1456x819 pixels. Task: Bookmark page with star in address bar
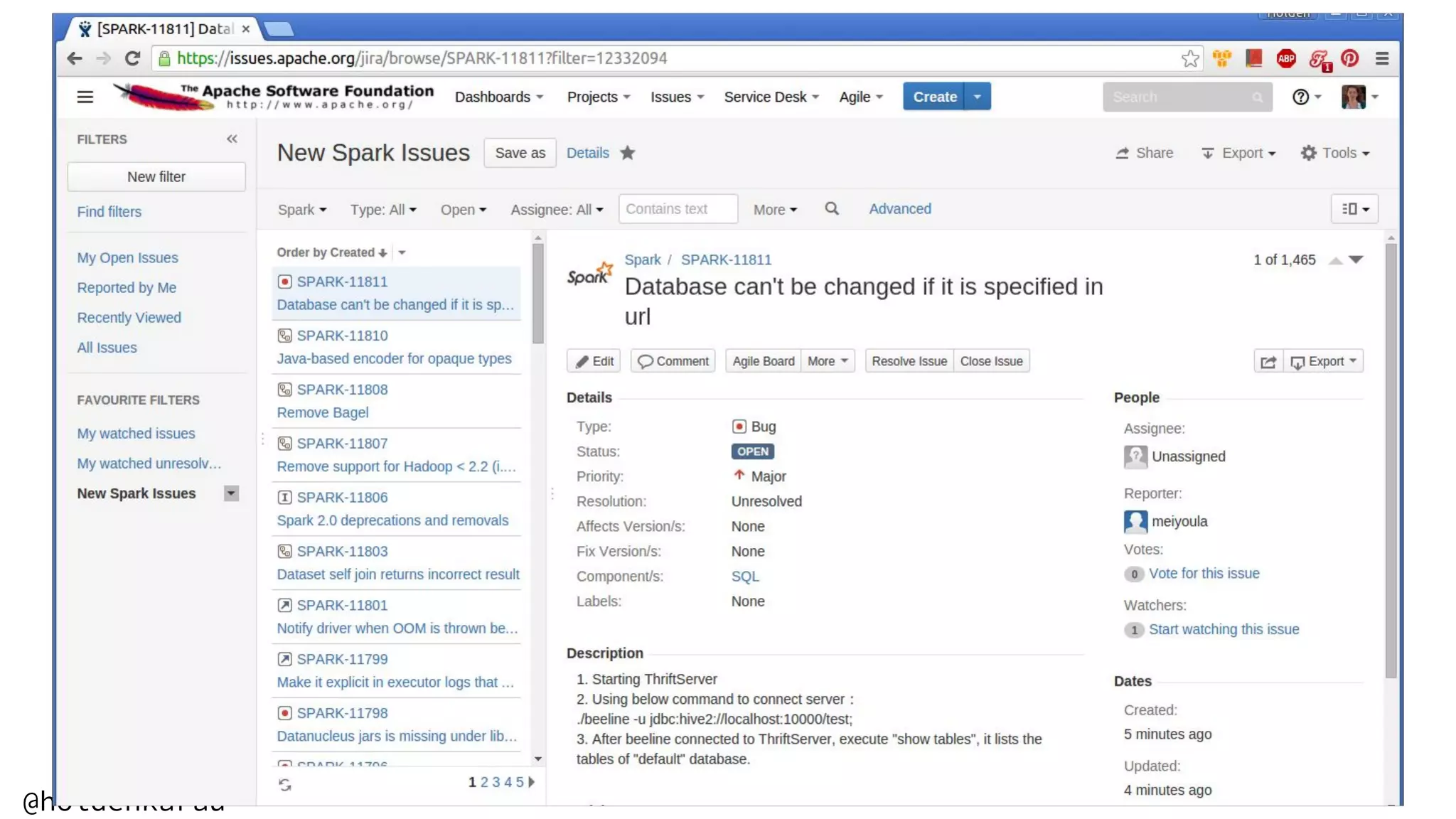coord(1190,58)
